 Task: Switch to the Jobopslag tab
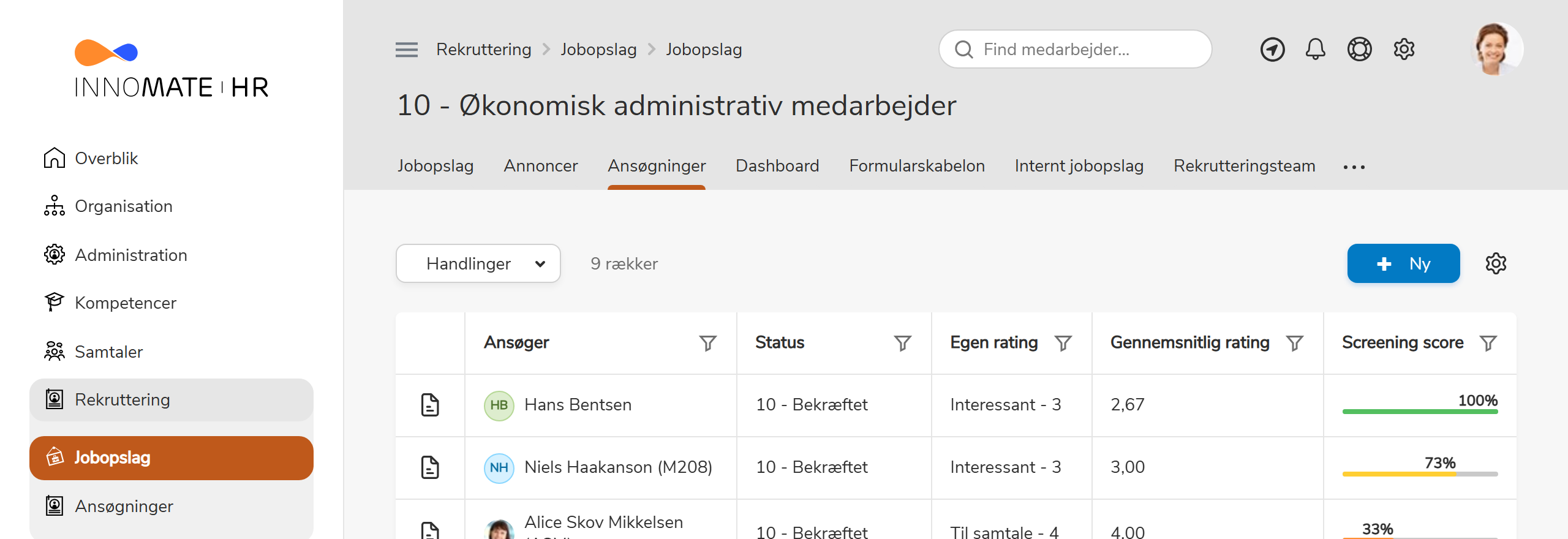click(435, 166)
